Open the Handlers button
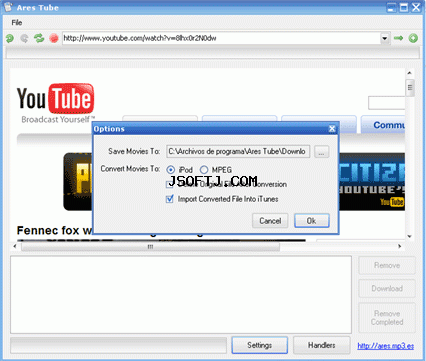This screenshot has height=361, width=426. point(322,345)
